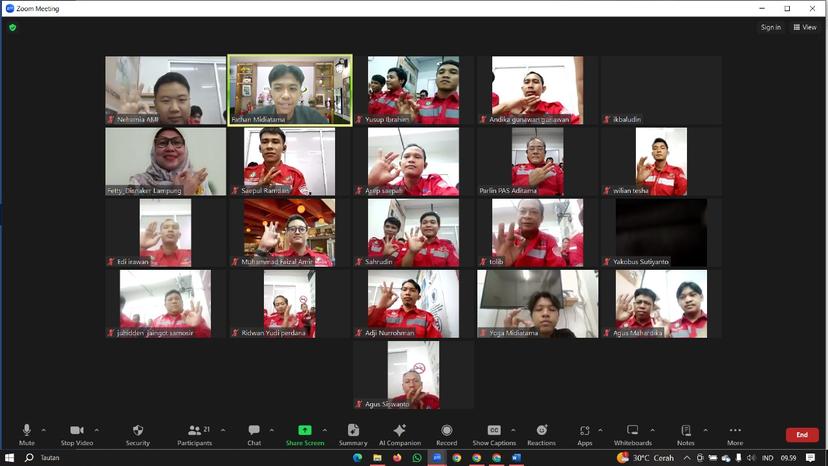Select Sahrudin's video tile
The width and height of the screenshot is (828, 466).
coord(413,233)
